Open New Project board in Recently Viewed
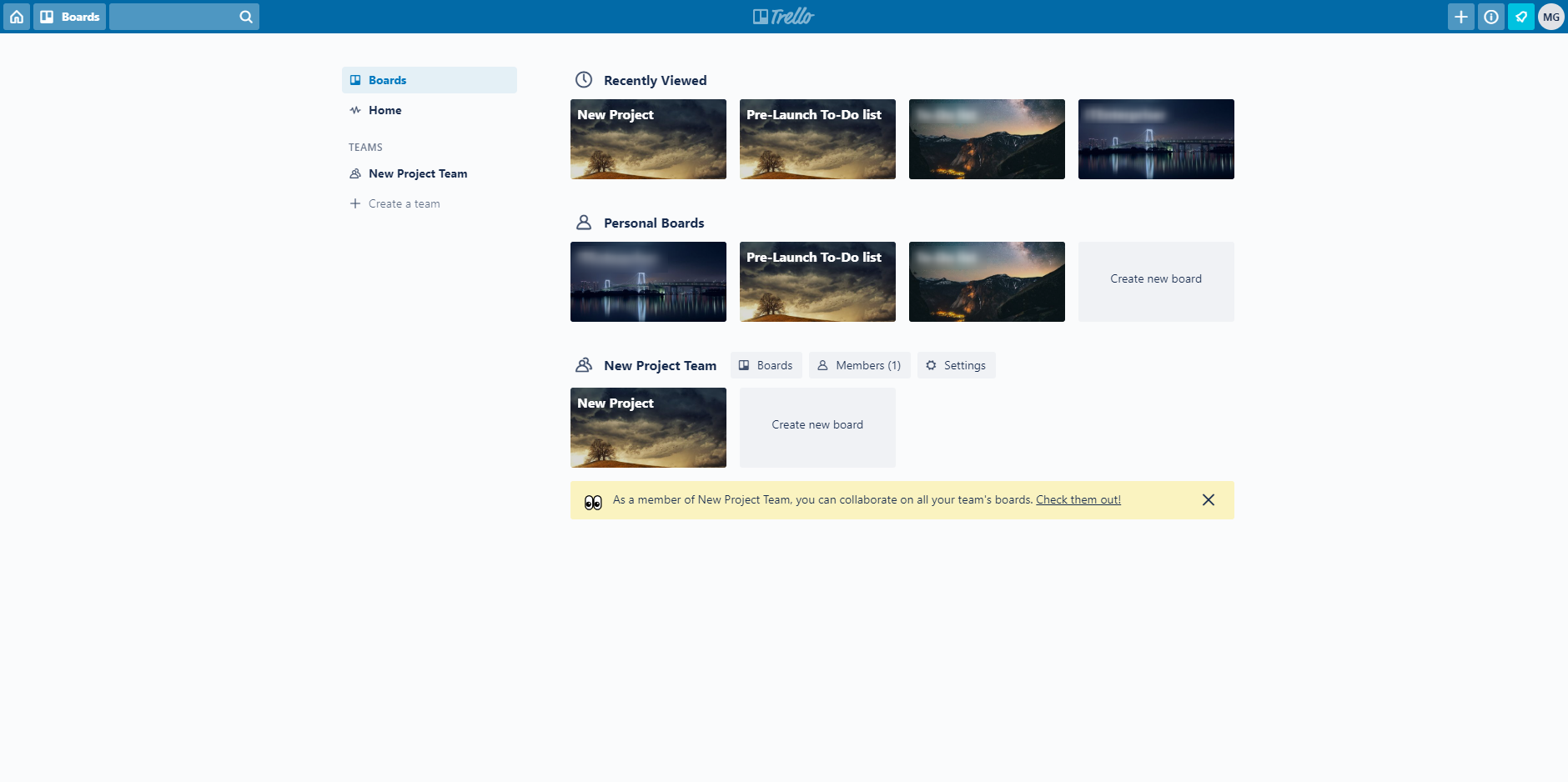Screen dimensions: 1568x782 (x=648, y=139)
